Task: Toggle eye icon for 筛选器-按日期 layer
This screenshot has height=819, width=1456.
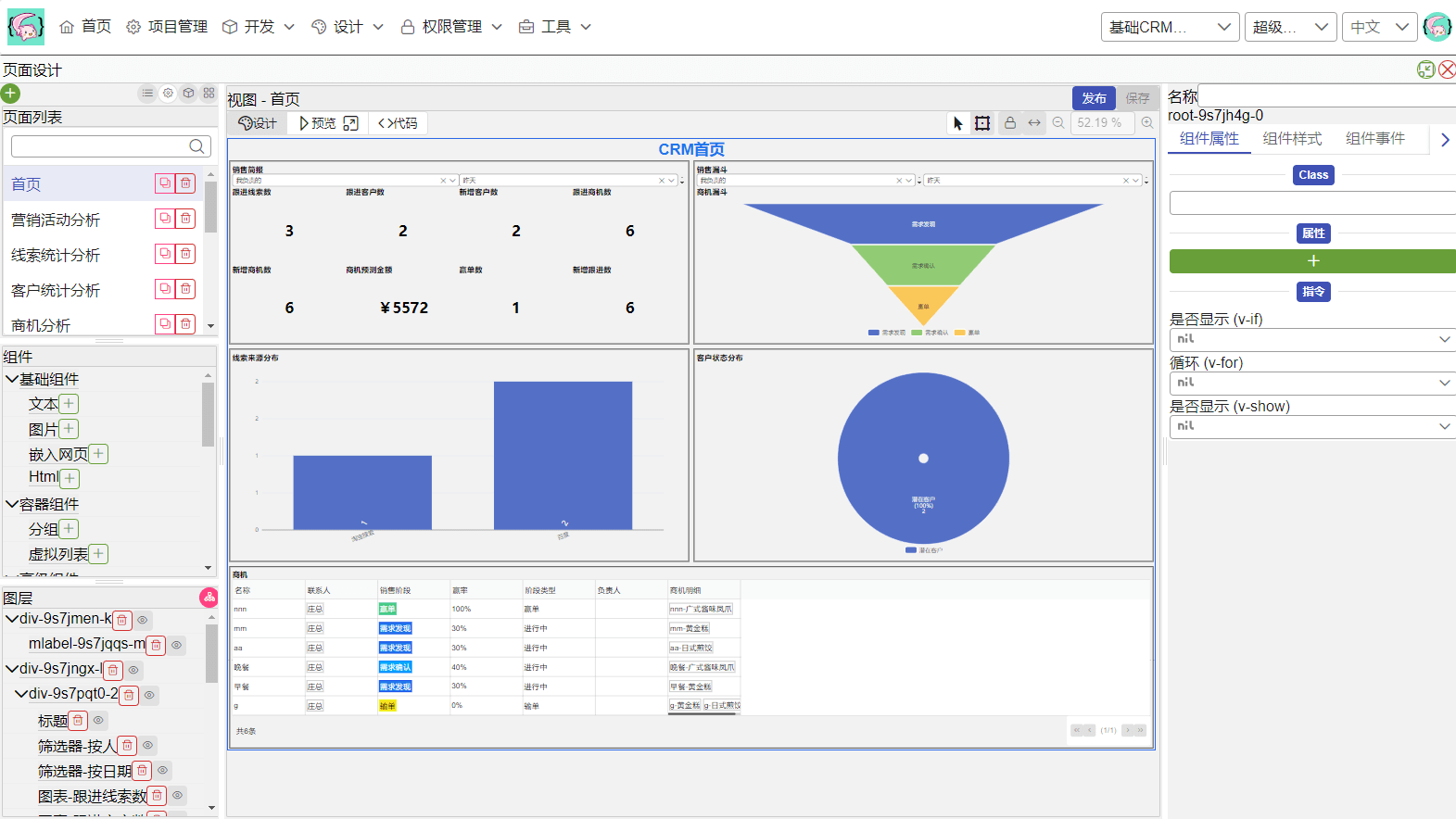Action: point(163,771)
